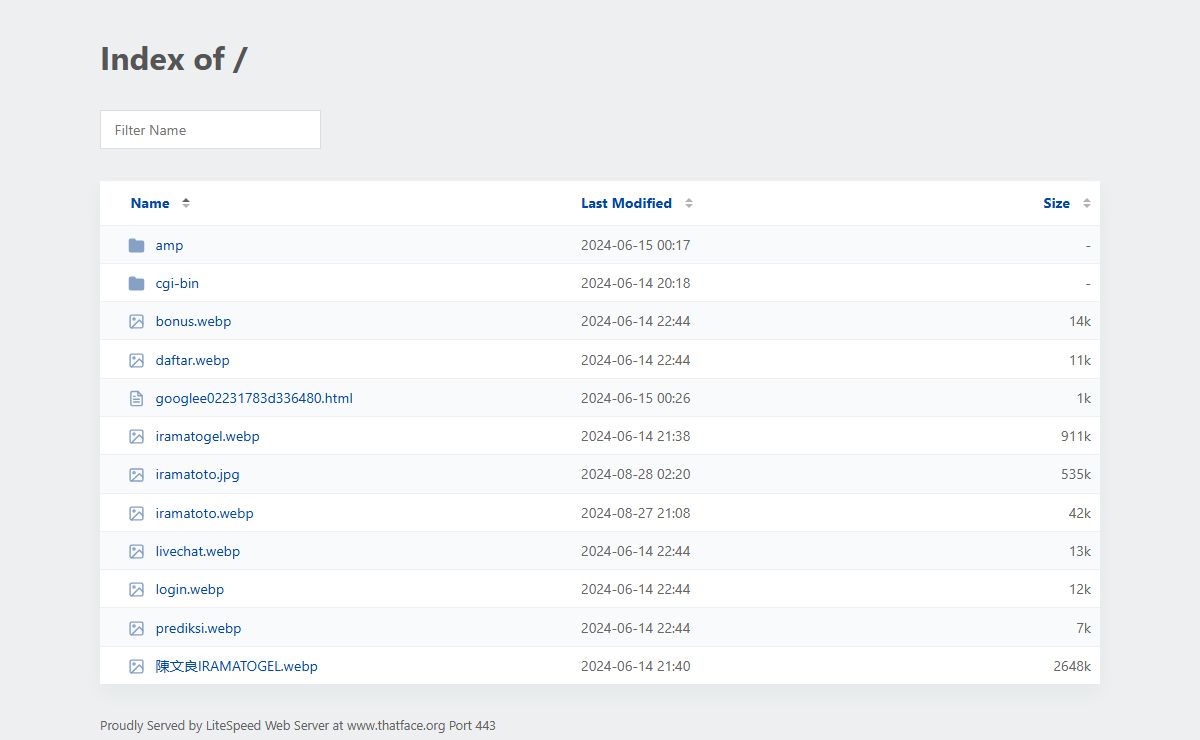
Task: Click the size value 11k
Action: (x=1079, y=360)
